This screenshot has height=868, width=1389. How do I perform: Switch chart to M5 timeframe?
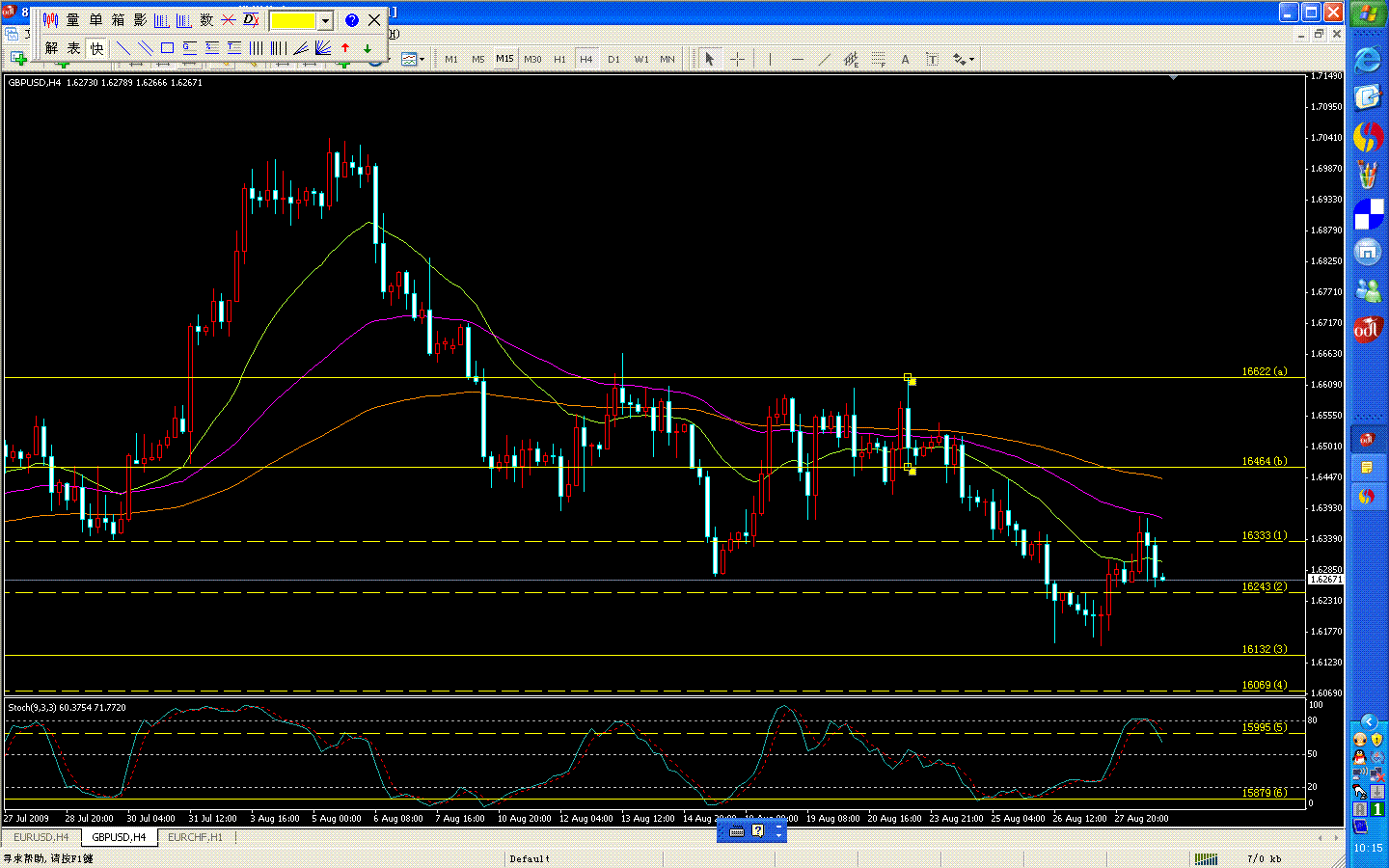coord(478,60)
